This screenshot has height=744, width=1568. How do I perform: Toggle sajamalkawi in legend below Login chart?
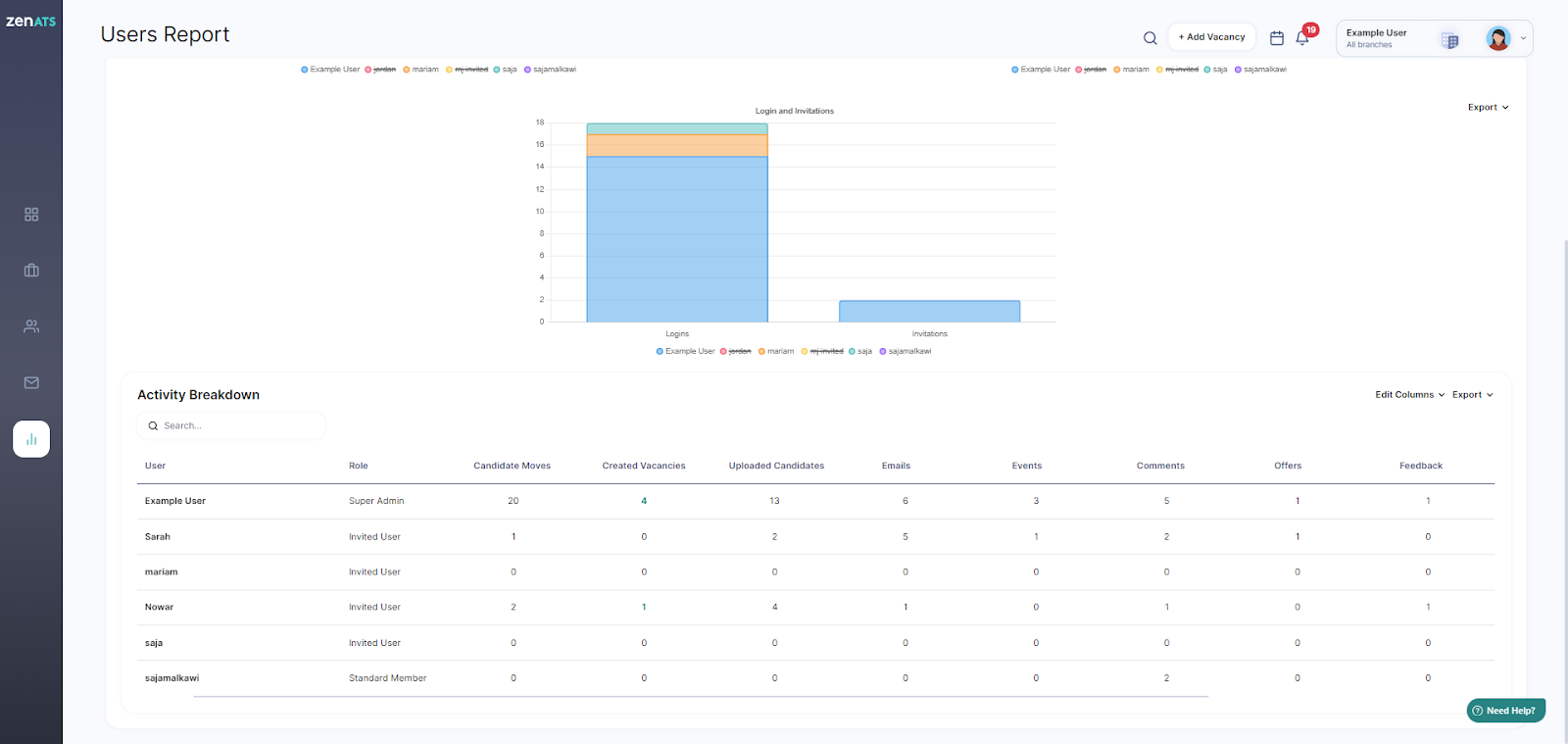[906, 351]
